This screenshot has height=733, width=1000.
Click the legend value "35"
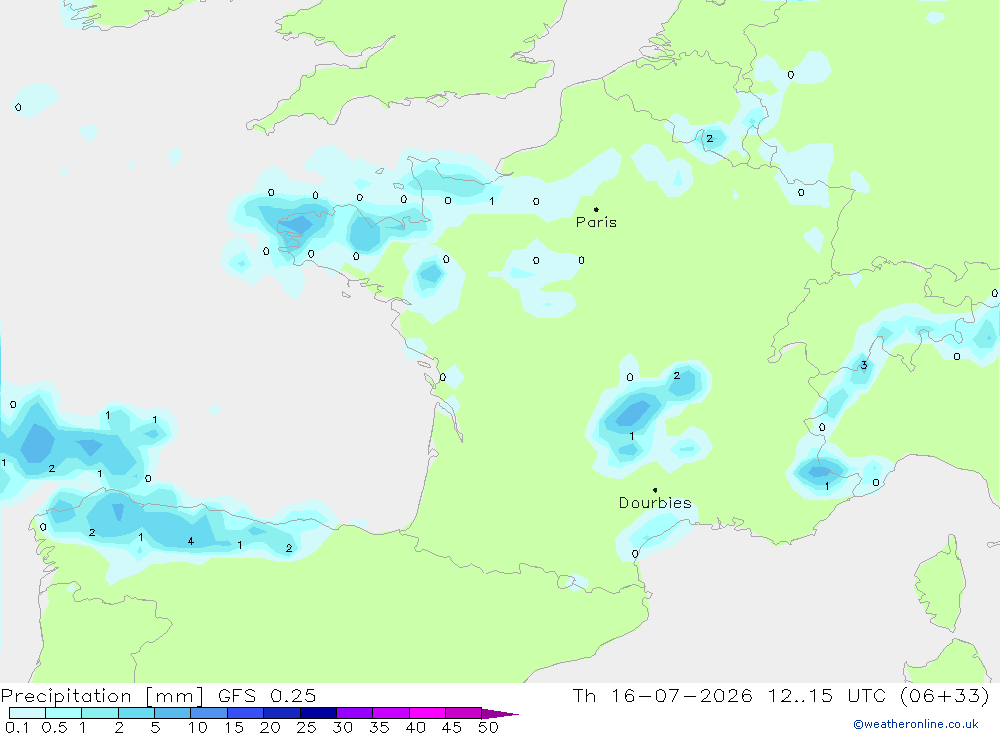(379, 727)
